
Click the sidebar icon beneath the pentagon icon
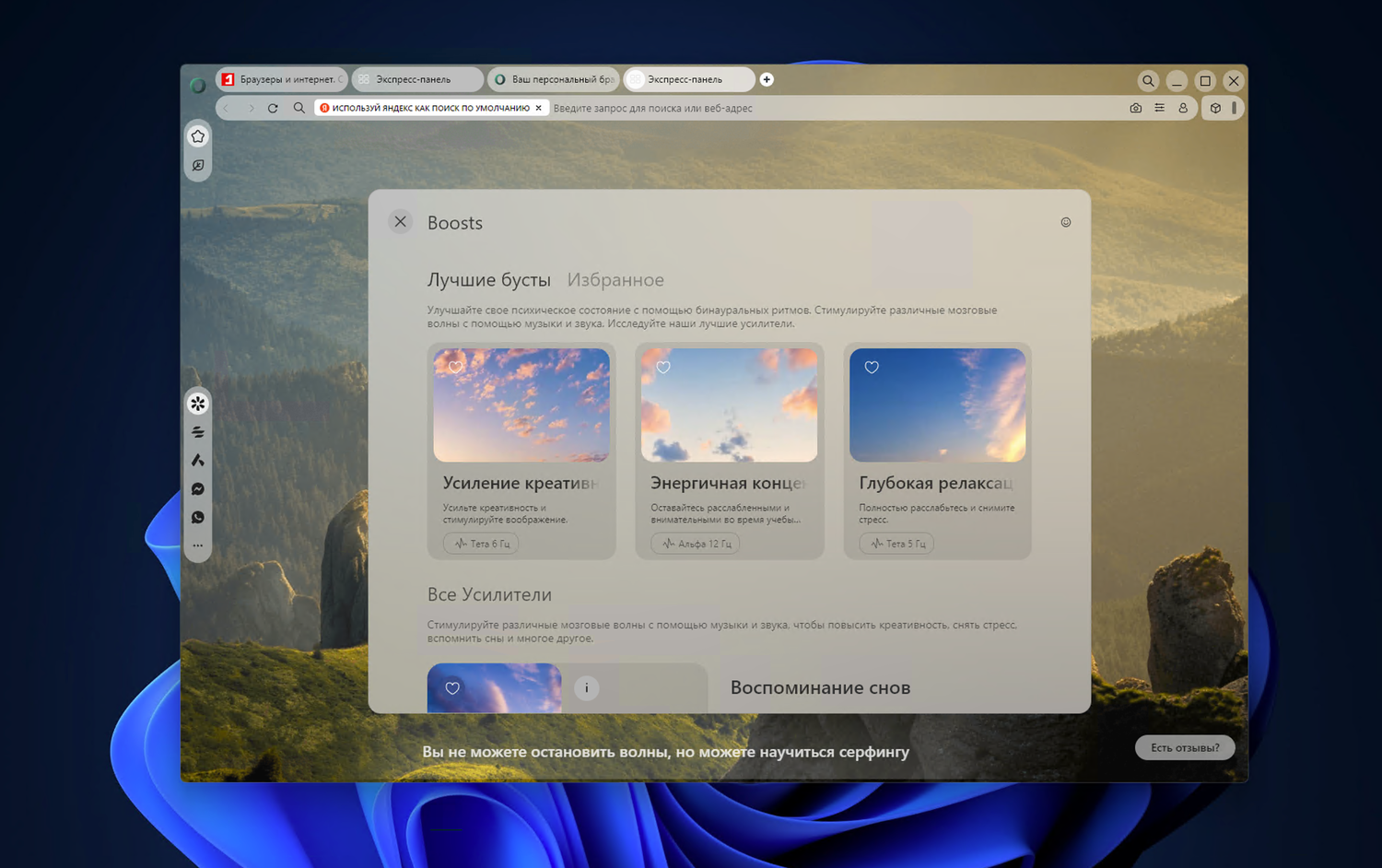coord(198,166)
